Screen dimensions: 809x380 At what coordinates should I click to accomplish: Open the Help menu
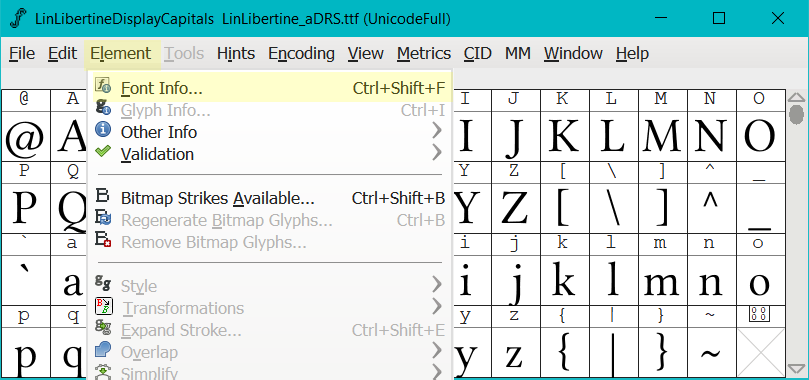click(x=632, y=53)
